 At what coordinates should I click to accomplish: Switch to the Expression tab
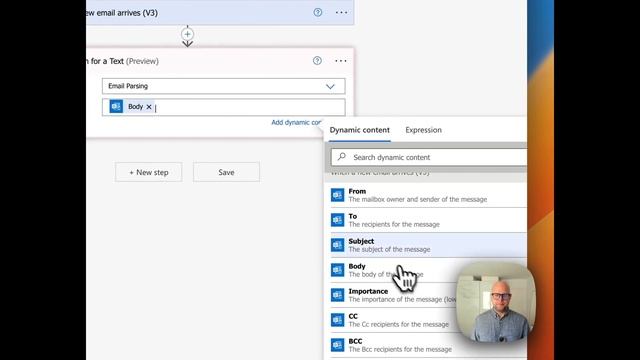[x=423, y=130]
